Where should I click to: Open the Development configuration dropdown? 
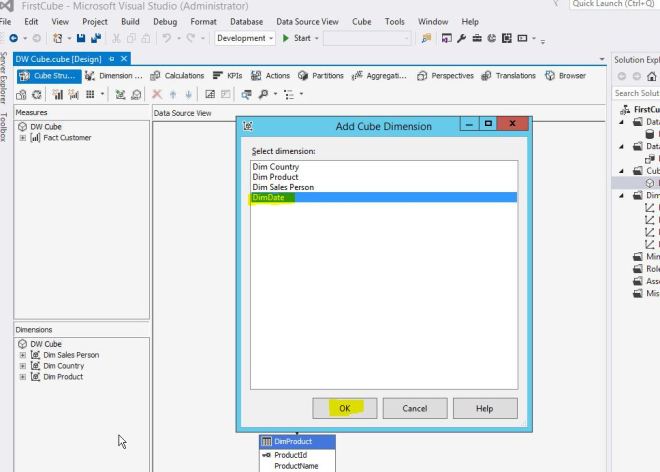point(245,38)
